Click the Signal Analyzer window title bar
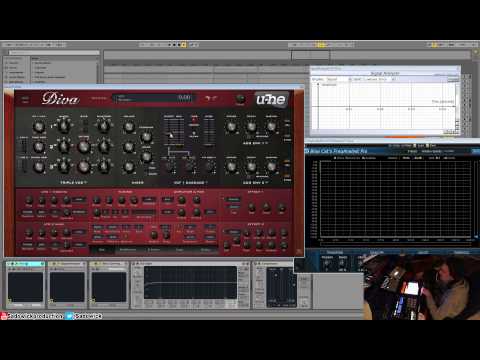The image size is (480, 360). coord(385,68)
